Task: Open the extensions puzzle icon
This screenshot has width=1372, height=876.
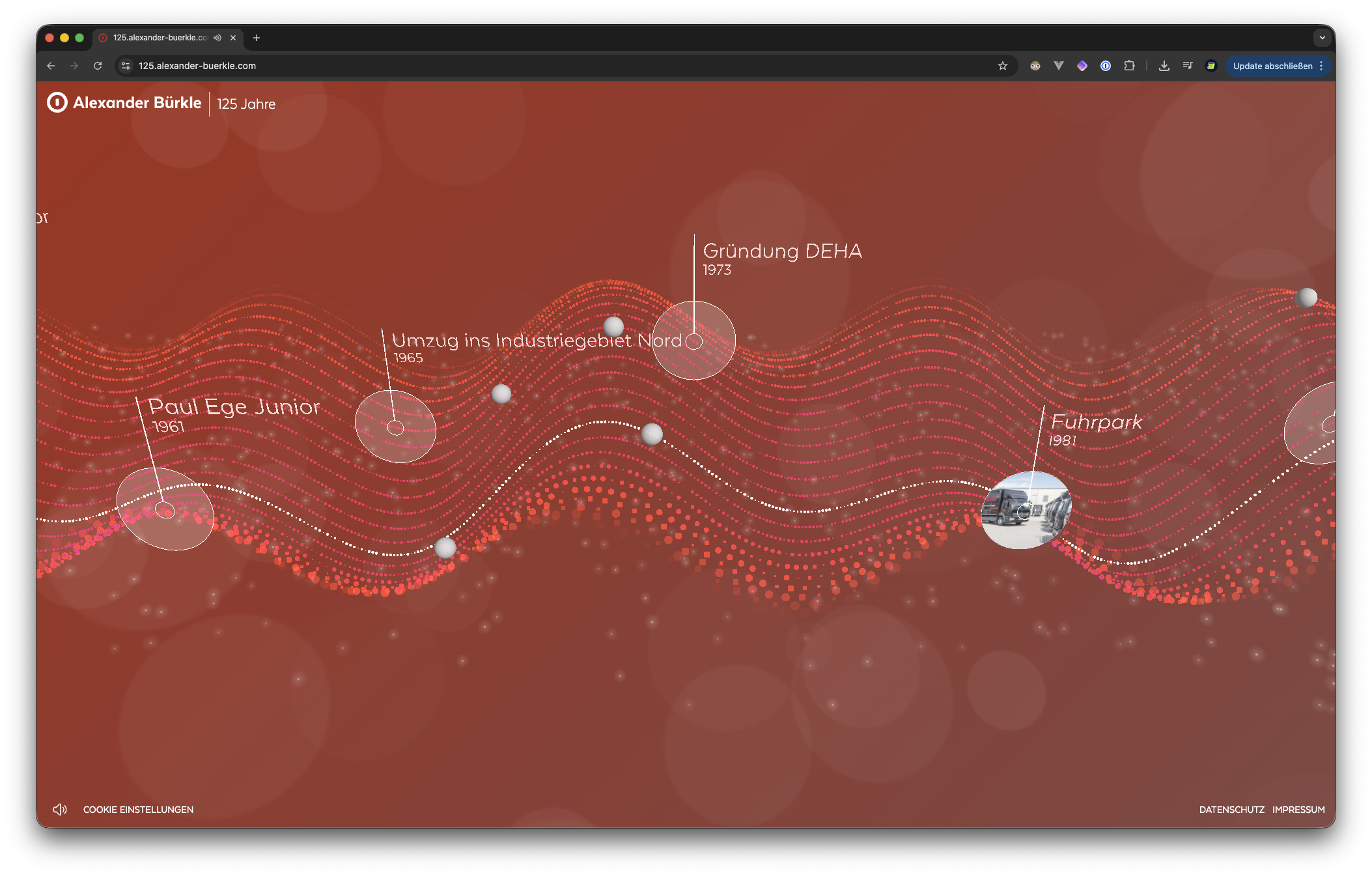Action: pos(1129,66)
